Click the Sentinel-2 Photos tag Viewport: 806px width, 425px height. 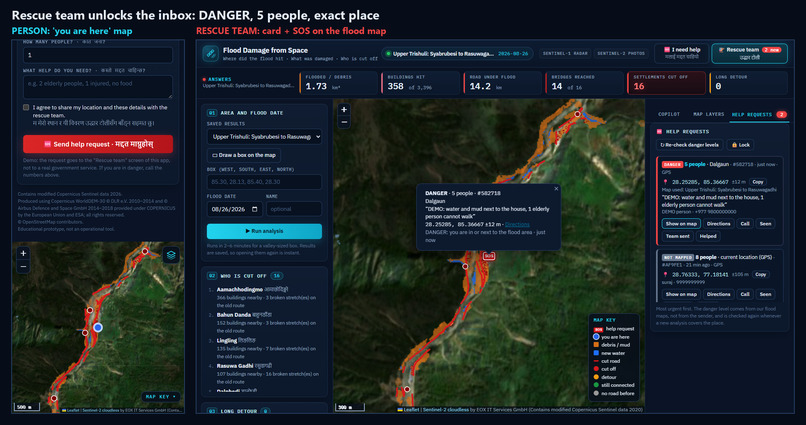click(621, 53)
